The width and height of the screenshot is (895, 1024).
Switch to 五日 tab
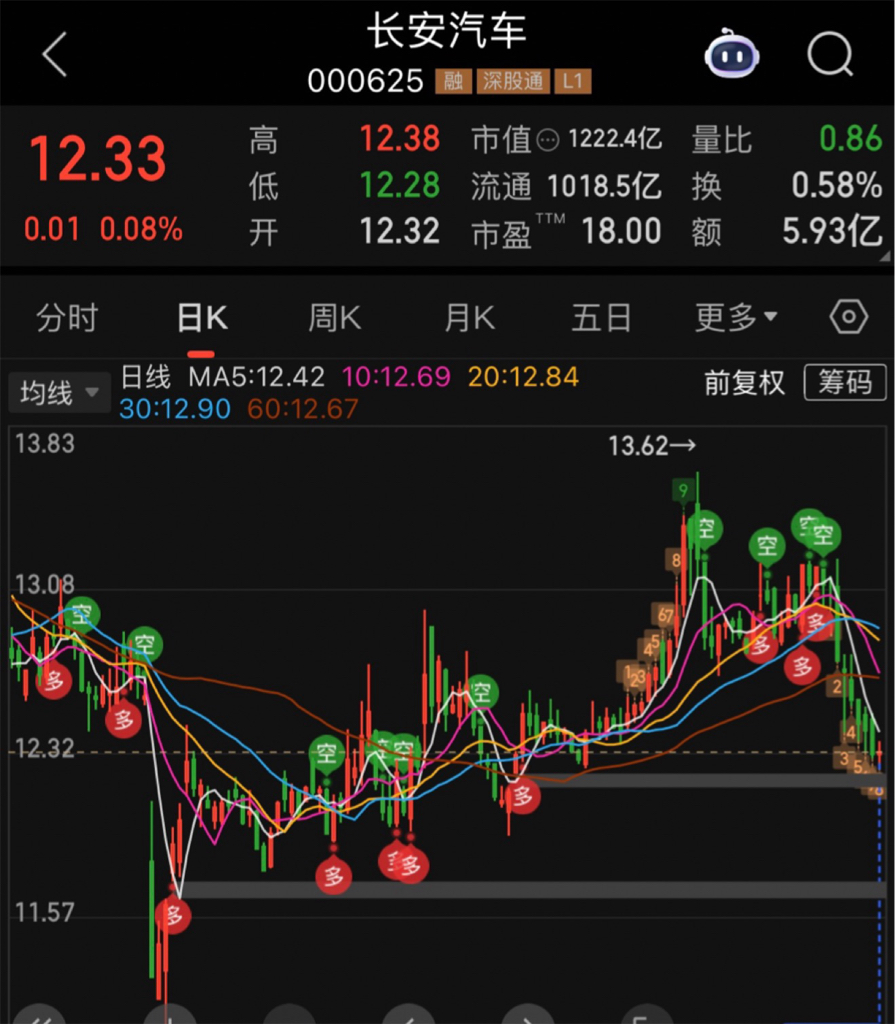[x=601, y=318]
